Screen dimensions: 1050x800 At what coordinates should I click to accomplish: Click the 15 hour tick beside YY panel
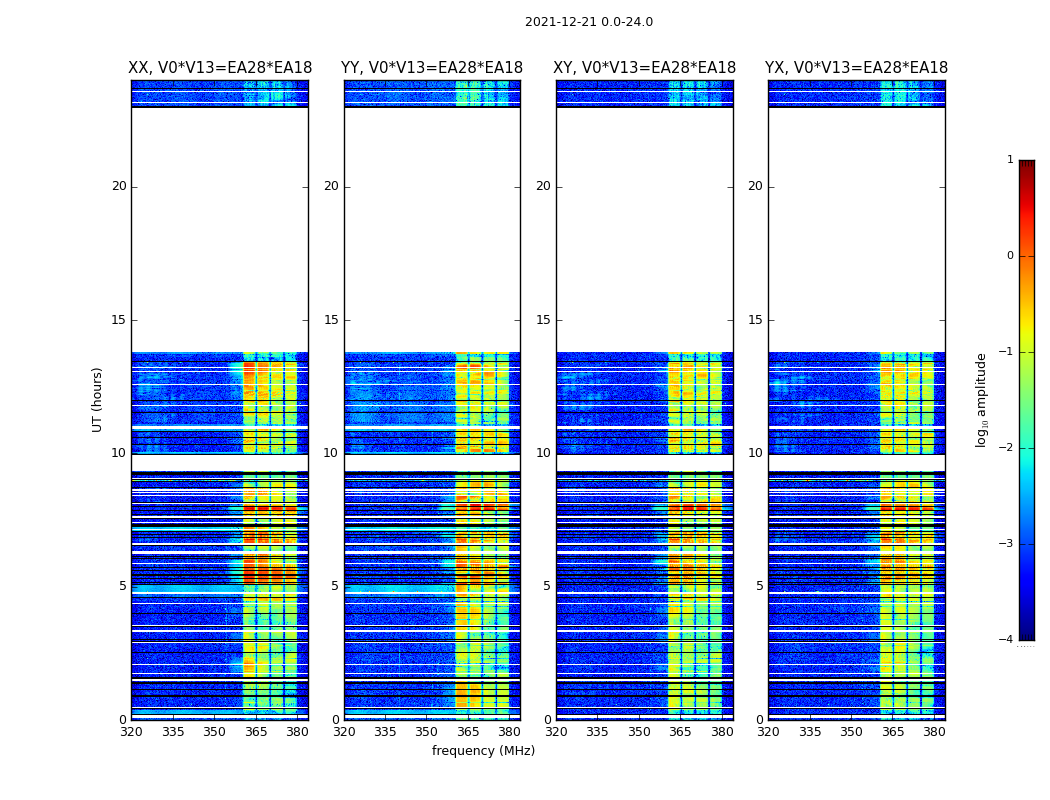tap(330, 320)
